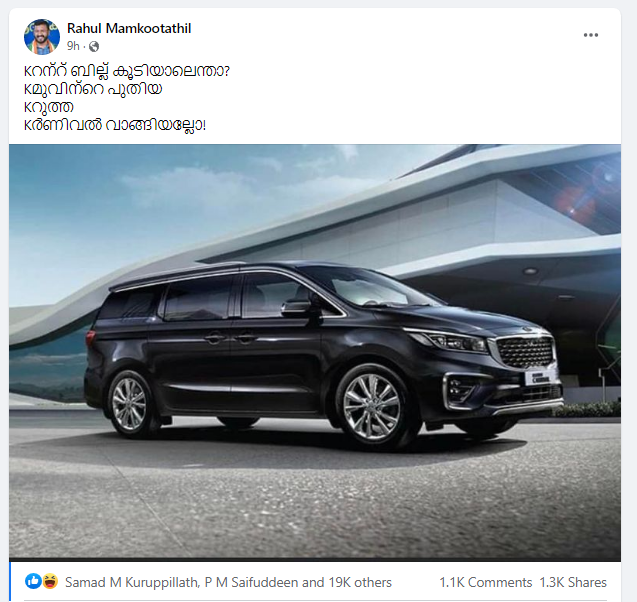The image size is (637, 602).
Task: Click Samad M Kuruppillath's name
Action: tap(131, 582)
